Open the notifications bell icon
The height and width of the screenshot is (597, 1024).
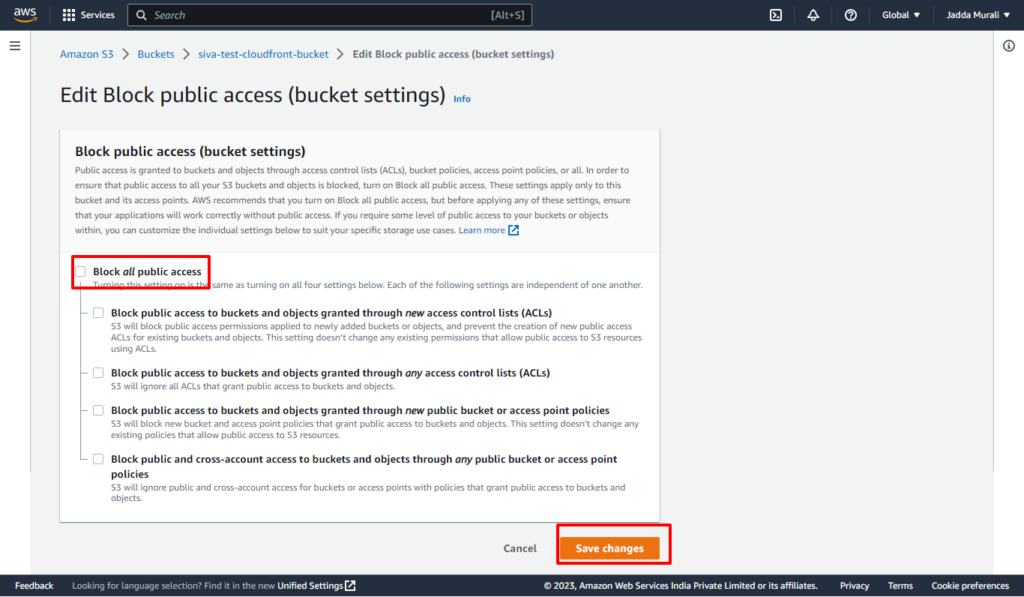pyautogui.click(x=813, y=15)
